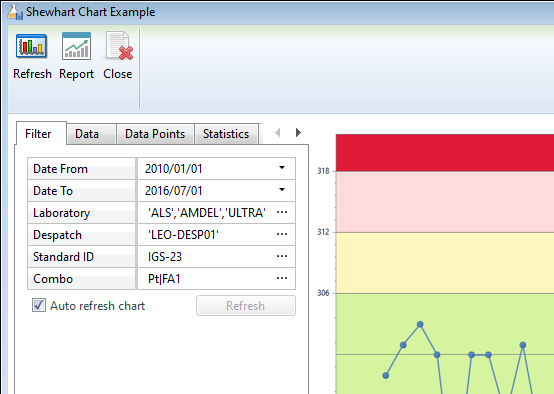Image resolution: width=554 pixels, height=394 pixels.
Task: Click the red zone of the chart
Action: tap(445, 153)
